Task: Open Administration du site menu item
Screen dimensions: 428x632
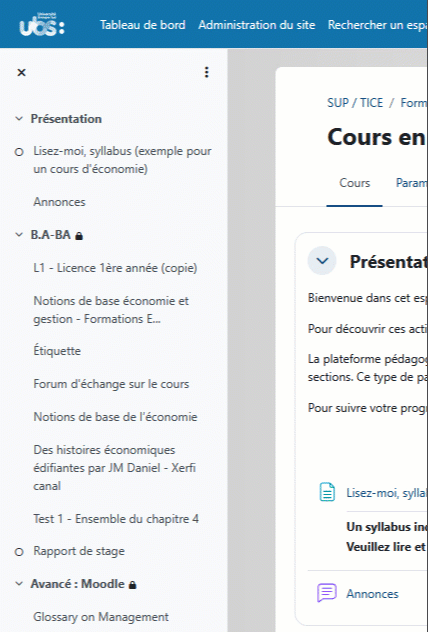Action: point(257,25)
